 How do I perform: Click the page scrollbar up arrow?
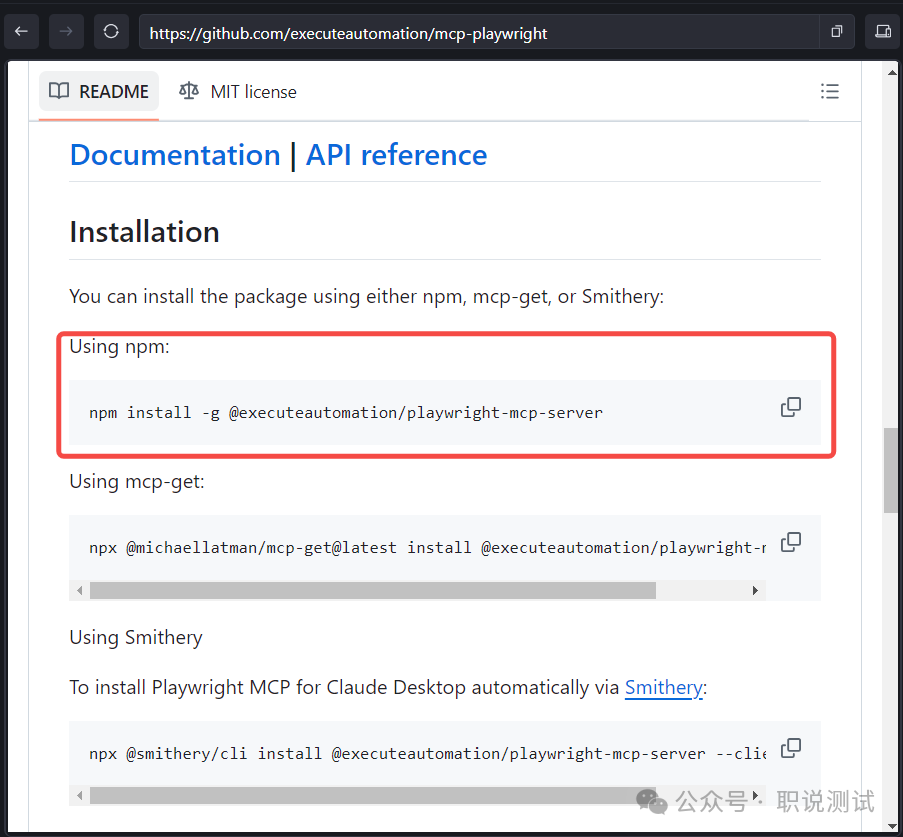tap(892, 73)
